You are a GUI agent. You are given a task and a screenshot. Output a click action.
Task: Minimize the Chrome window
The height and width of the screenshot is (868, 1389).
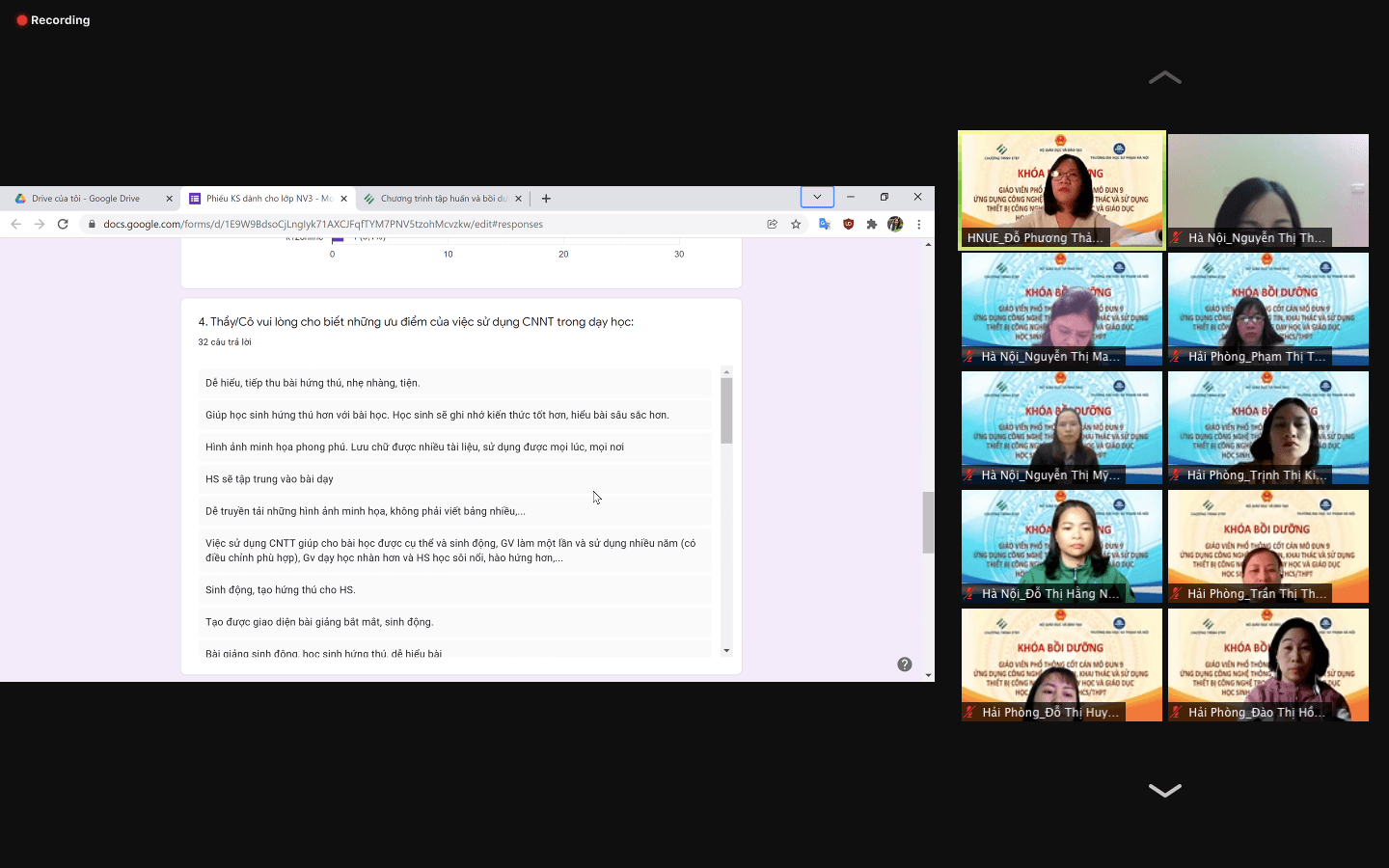tap(851, 197)
